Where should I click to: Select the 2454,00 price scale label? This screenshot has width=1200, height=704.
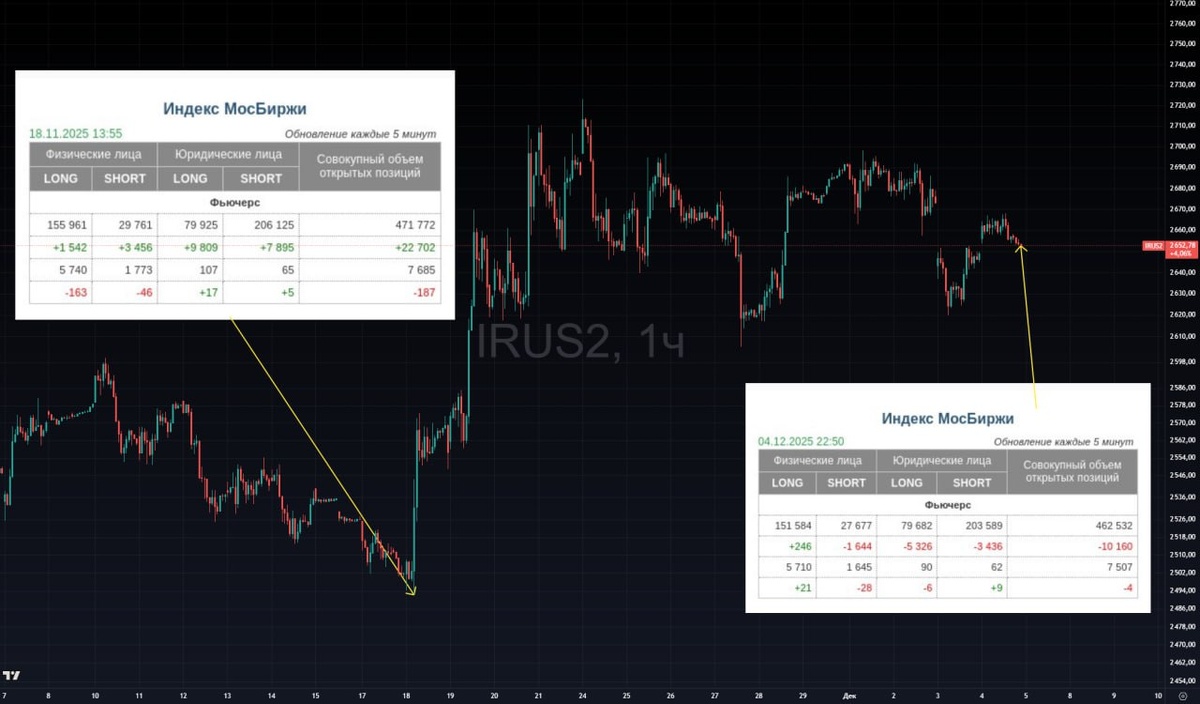1181,679
